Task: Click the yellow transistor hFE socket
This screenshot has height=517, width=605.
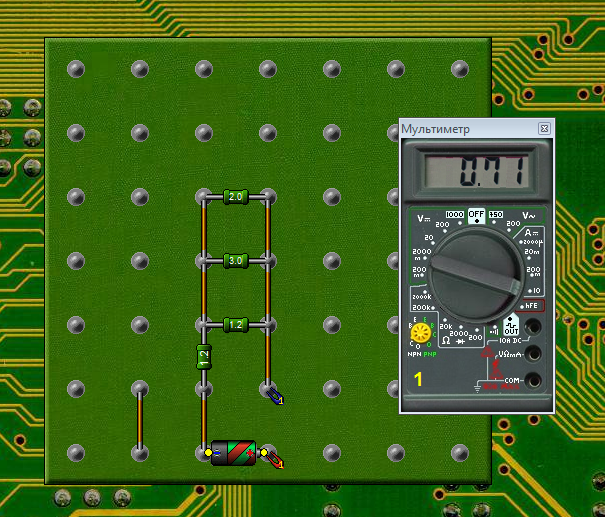Action: pyautogui.click(x=422, y=332)
